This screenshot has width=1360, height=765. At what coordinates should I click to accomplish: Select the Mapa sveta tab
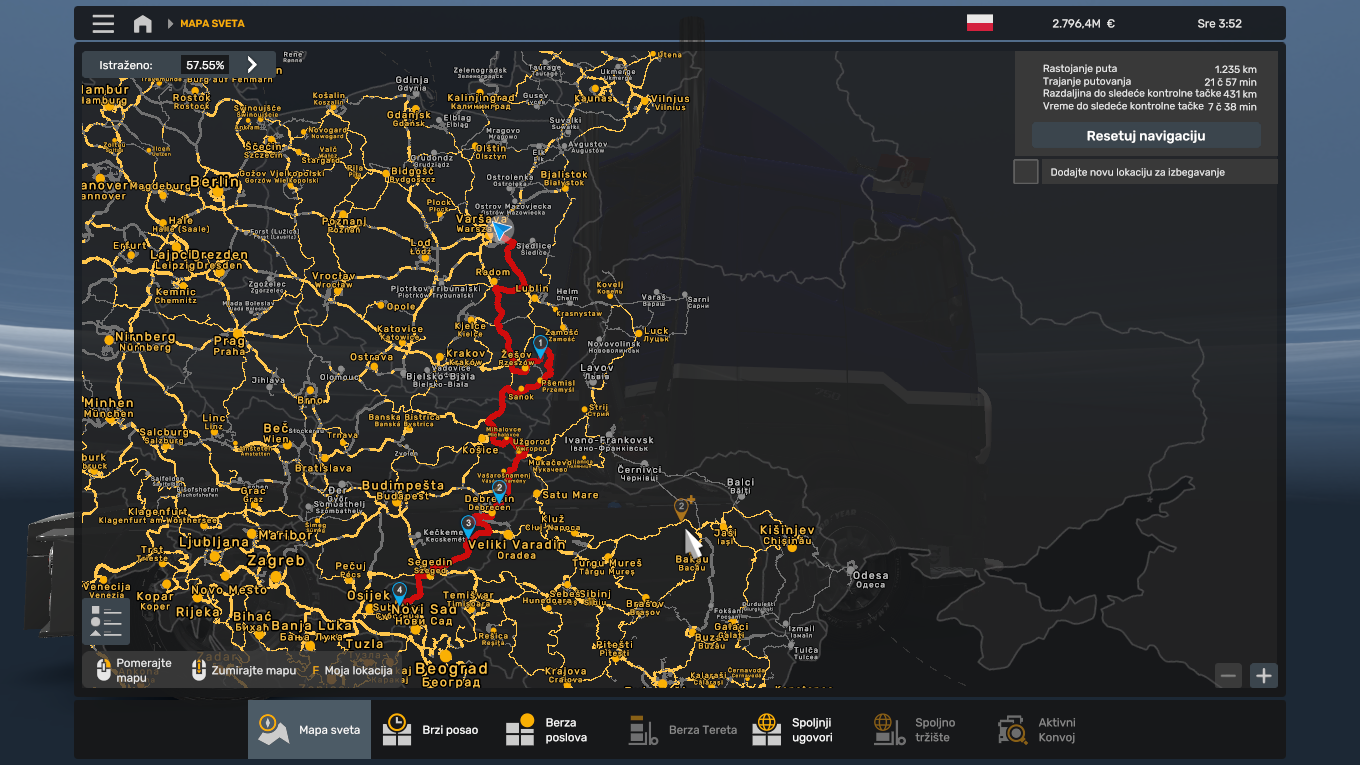(x=309, y=730)
